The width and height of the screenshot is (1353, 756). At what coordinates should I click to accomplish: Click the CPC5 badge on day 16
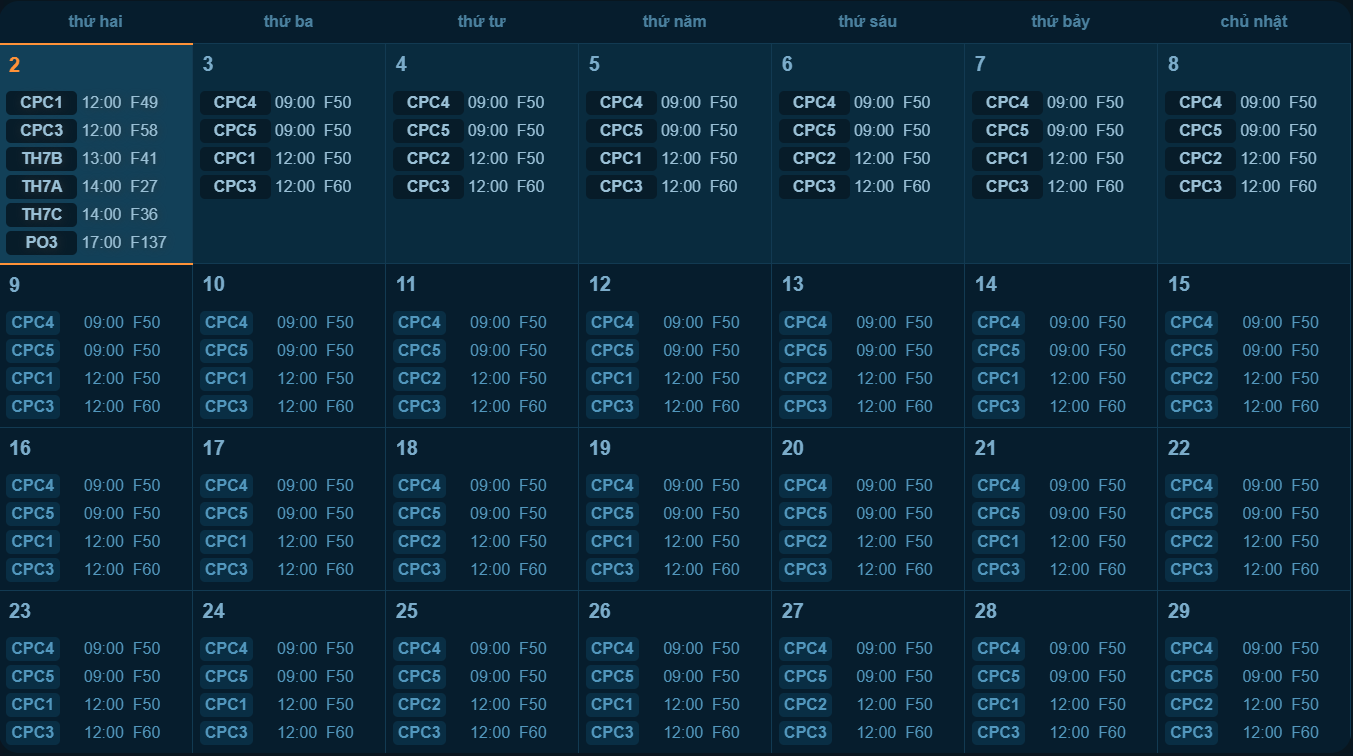click(33, 513)
